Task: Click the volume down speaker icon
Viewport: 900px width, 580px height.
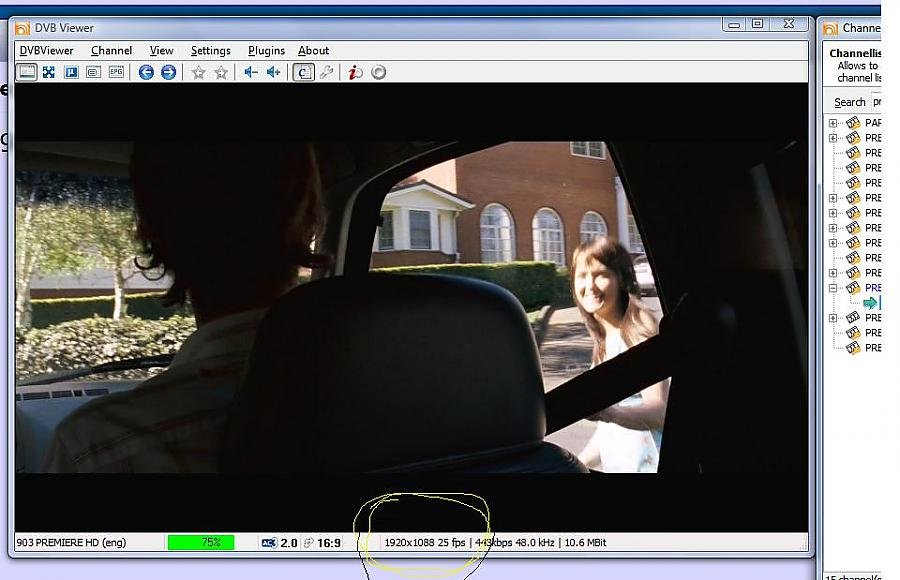Action: tap(251, 72)
